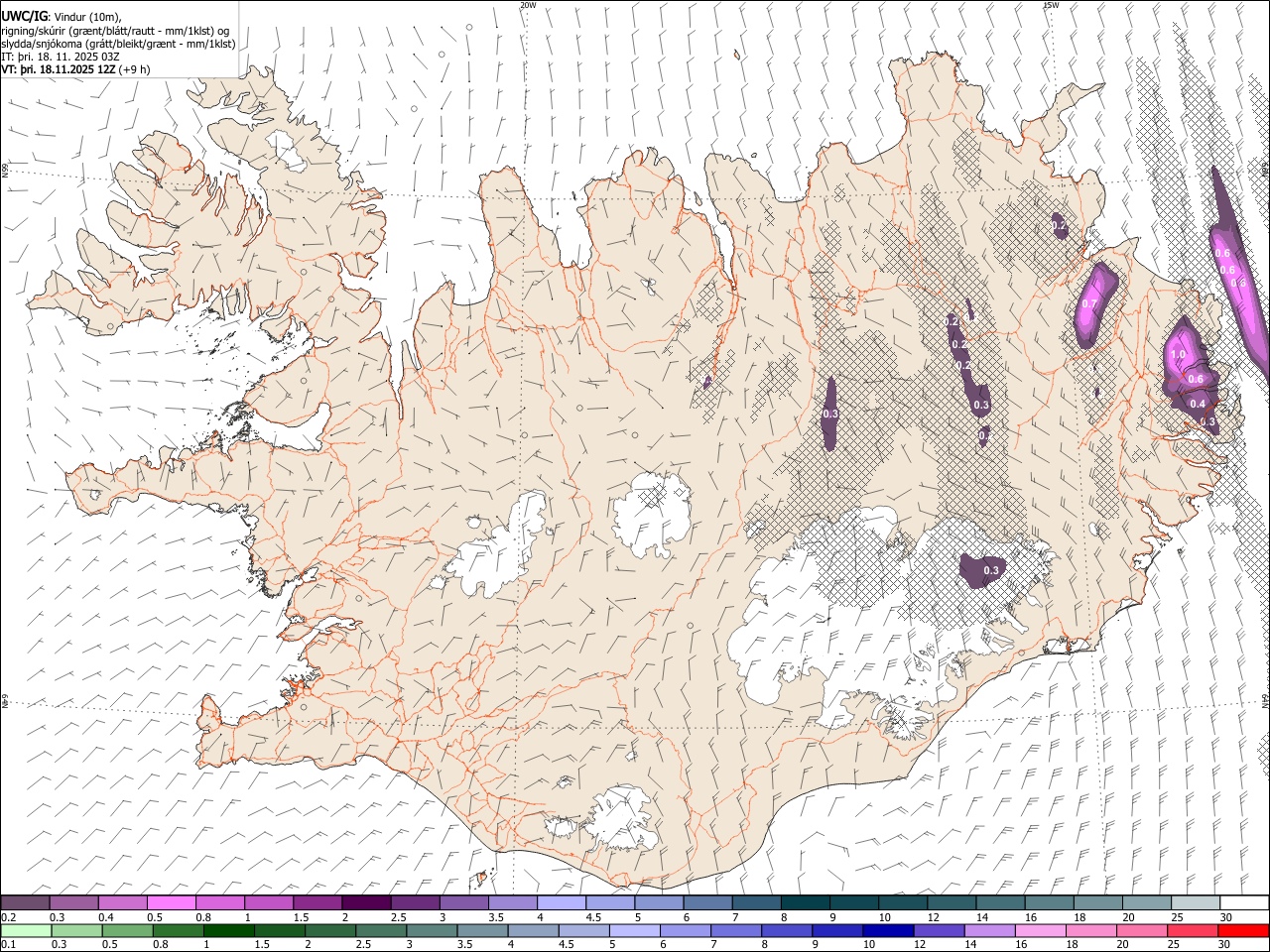Click the lower legend swatch labeled 8

tap(788, 931)
